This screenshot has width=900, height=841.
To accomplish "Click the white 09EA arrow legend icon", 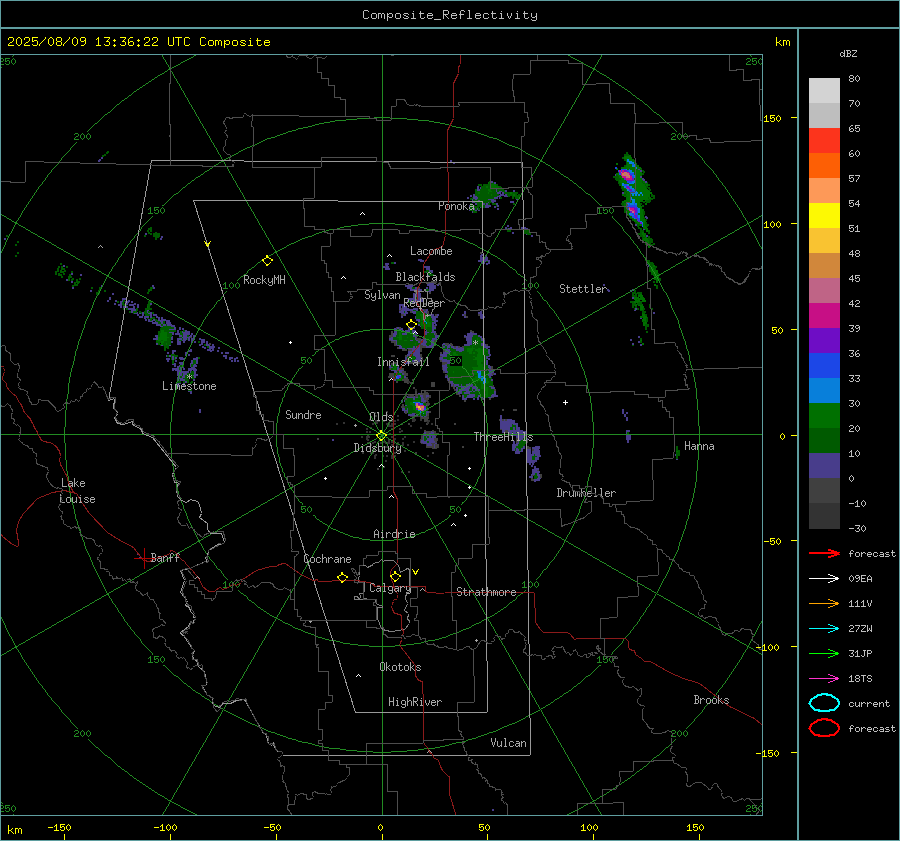I will [x=824, y=579].
